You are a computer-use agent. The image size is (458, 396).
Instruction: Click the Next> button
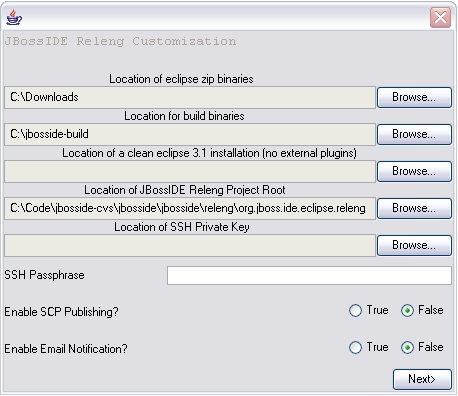pos(422,379)
